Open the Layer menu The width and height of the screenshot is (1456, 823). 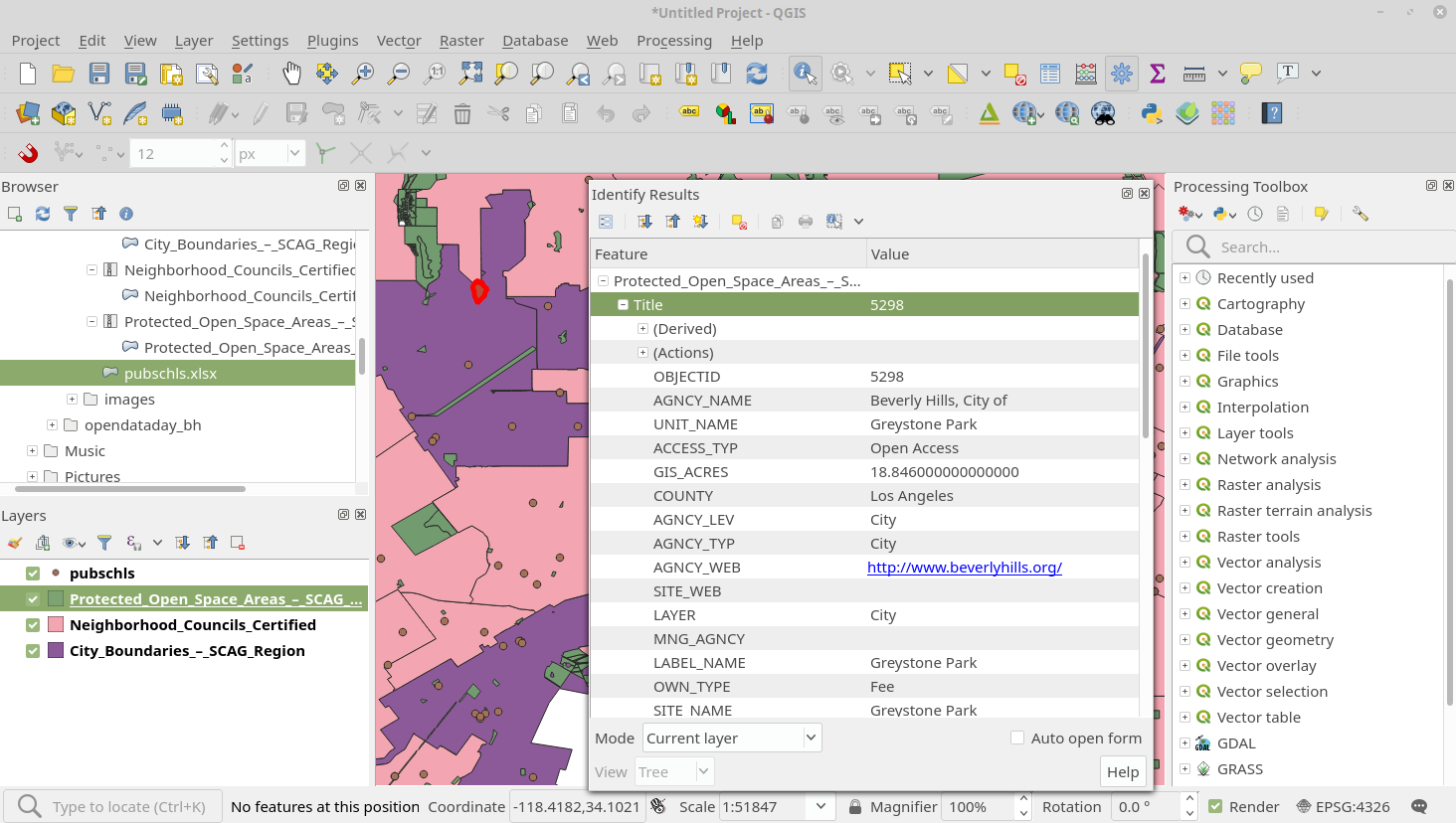(x=194, y=41)
